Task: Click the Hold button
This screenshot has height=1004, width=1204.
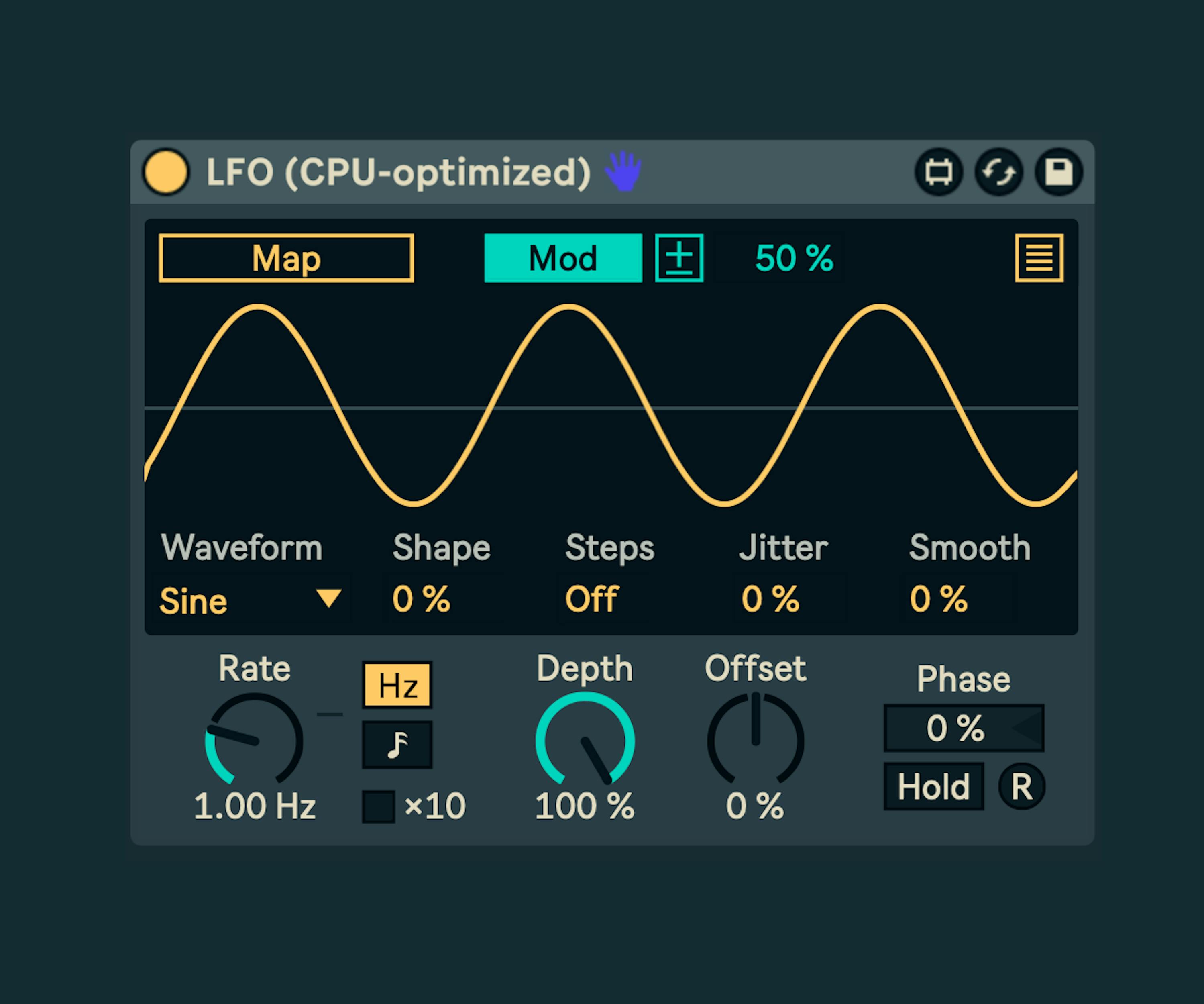Action: point(933,786)
